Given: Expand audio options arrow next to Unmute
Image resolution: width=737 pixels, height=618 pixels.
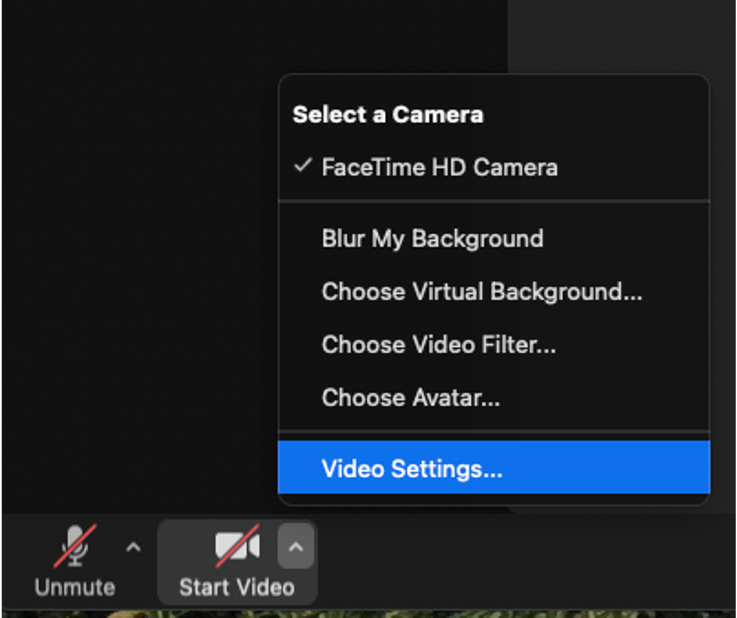Looking at the screenshot, I should [x=133, y=547].
